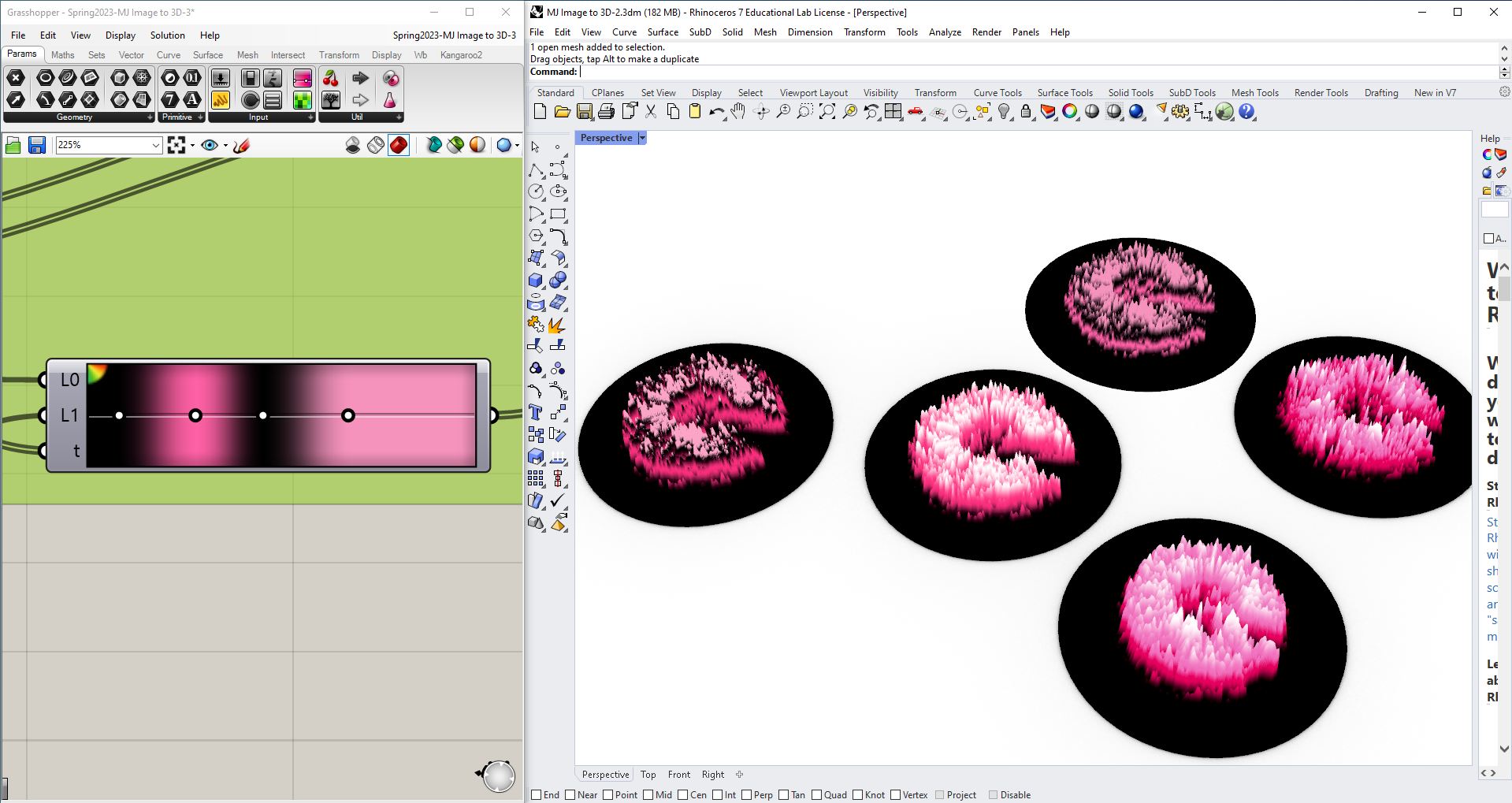Viewport: 1512px width, 803px height.
Task: Open a file with Rhino's folder icon
Action: point(562,112)
